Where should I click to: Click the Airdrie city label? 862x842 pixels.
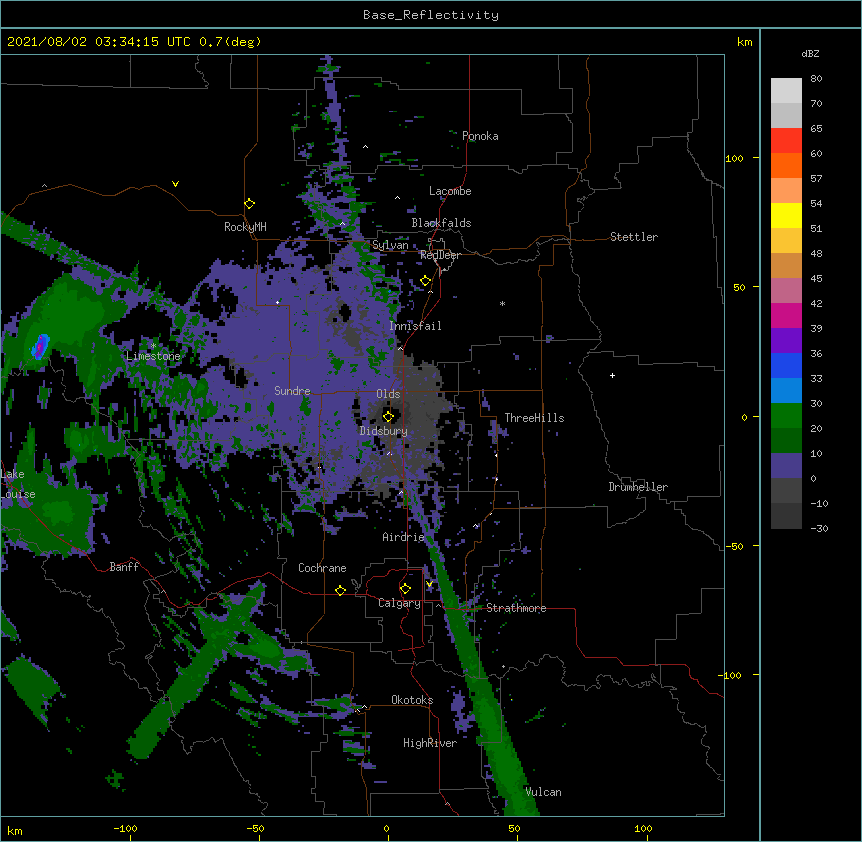click(404, 537)
